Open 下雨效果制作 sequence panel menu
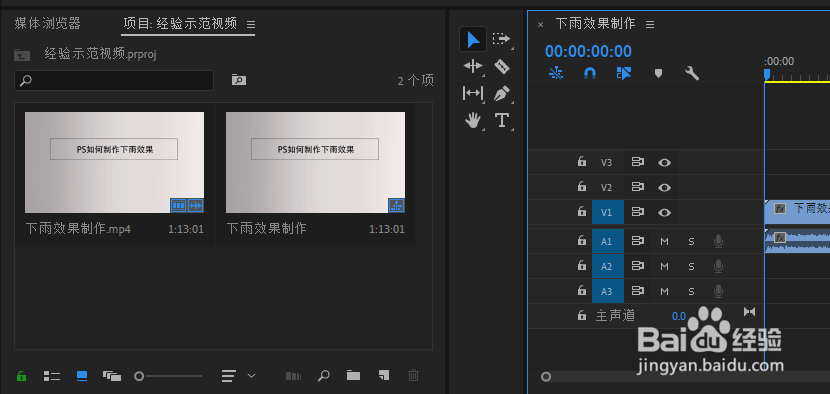830x394 pixels. (x=650, y=24)
